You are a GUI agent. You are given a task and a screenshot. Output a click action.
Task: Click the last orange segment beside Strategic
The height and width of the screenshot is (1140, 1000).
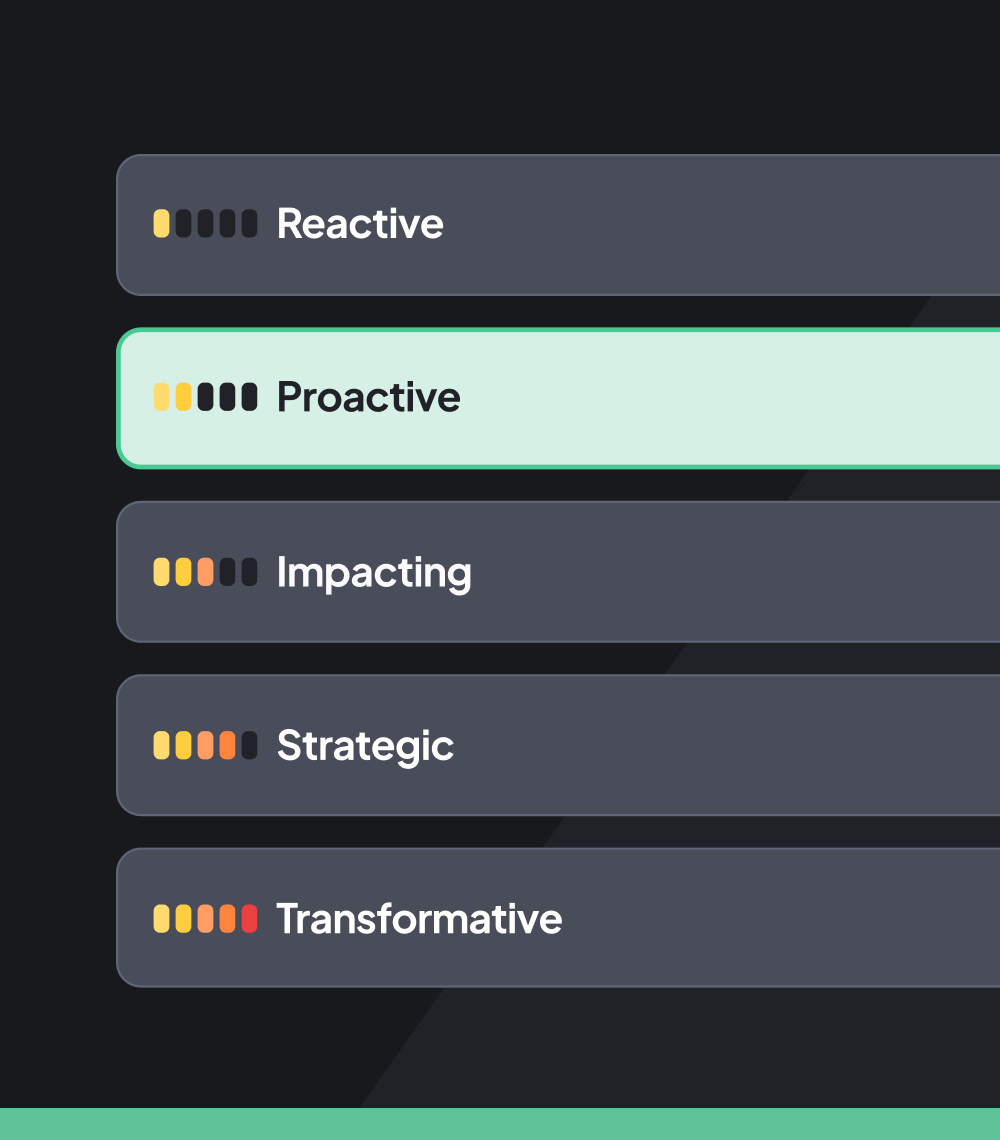[229, 744]
